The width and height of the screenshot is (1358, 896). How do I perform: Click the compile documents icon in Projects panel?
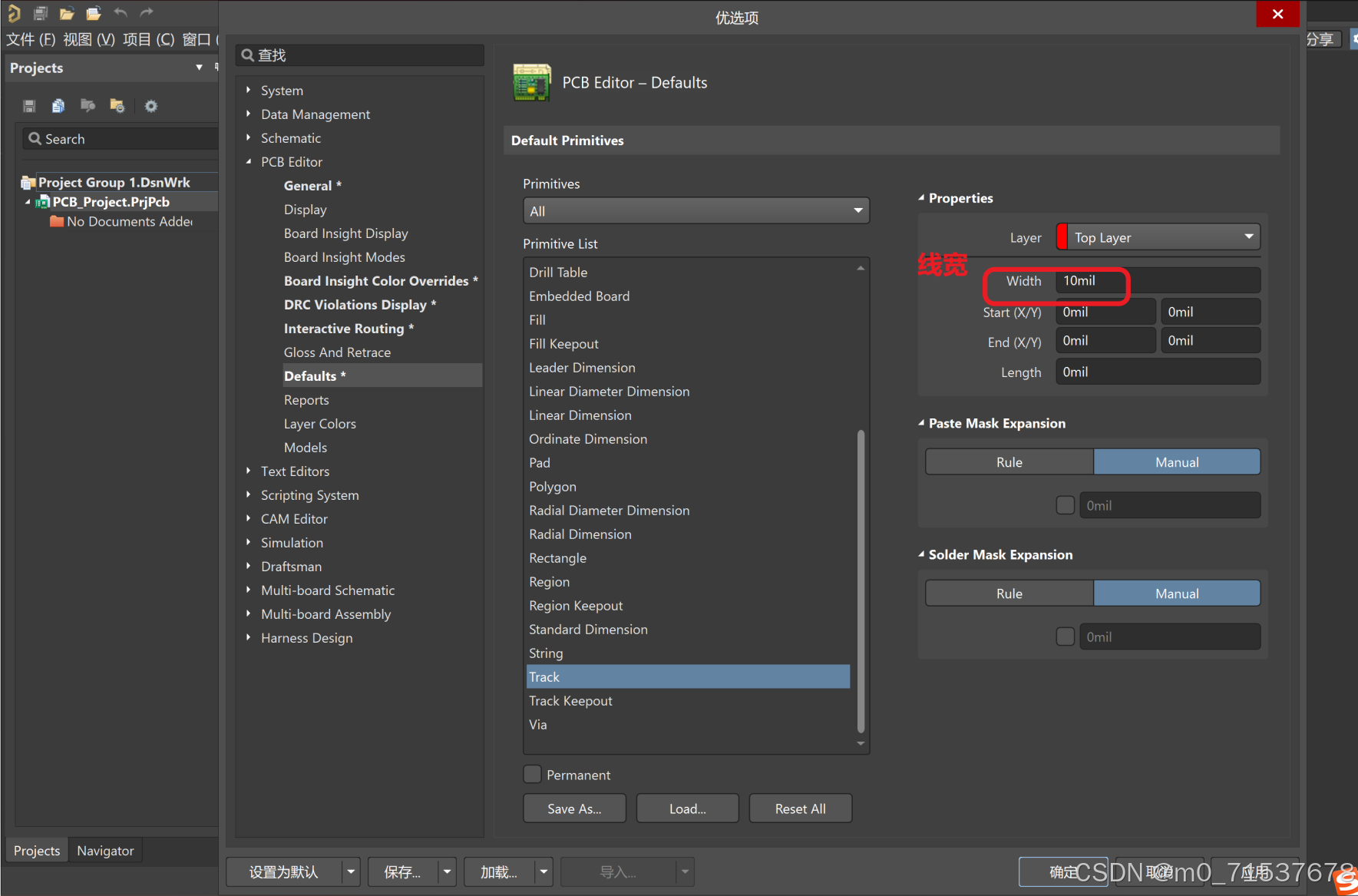[58, 106]
